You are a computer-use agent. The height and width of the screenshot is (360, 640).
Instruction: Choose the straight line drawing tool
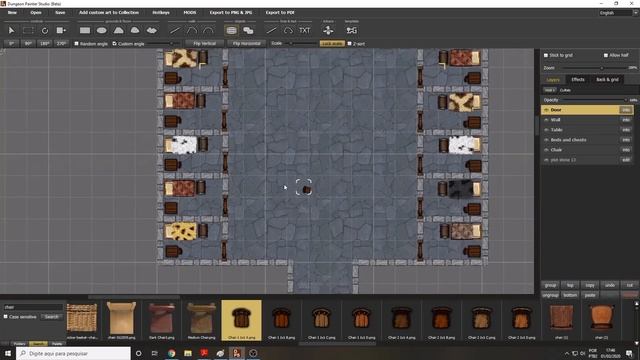click(x=271, y=31)
